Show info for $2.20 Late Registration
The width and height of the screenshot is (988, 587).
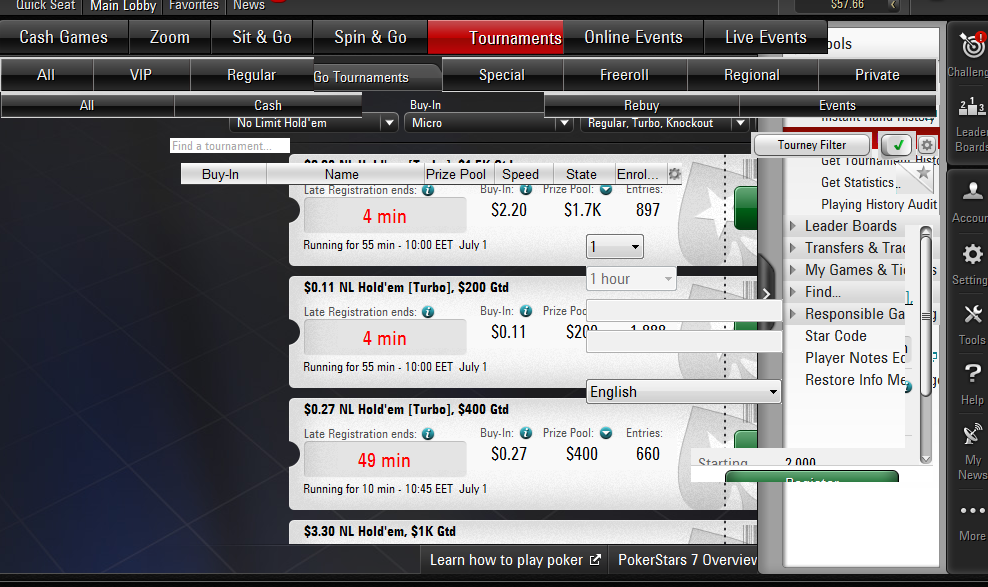coord(428,190)
